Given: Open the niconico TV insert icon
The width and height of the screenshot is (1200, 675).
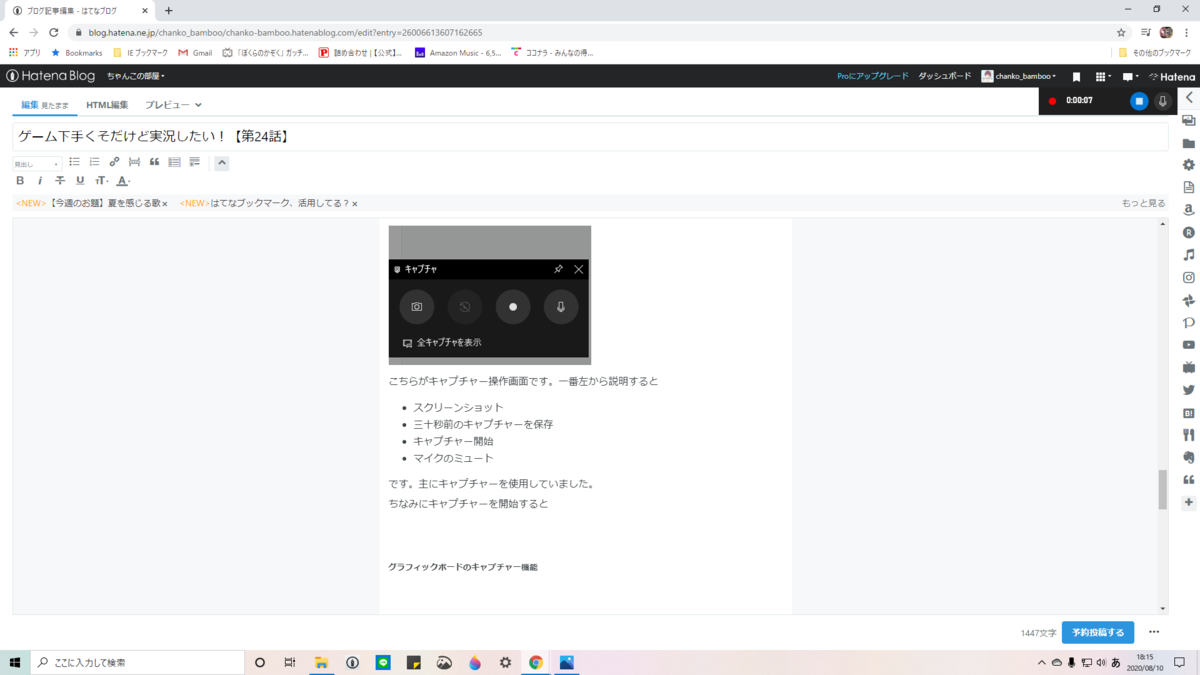Looking at the screenshot, I should (x=1189, y=367).
